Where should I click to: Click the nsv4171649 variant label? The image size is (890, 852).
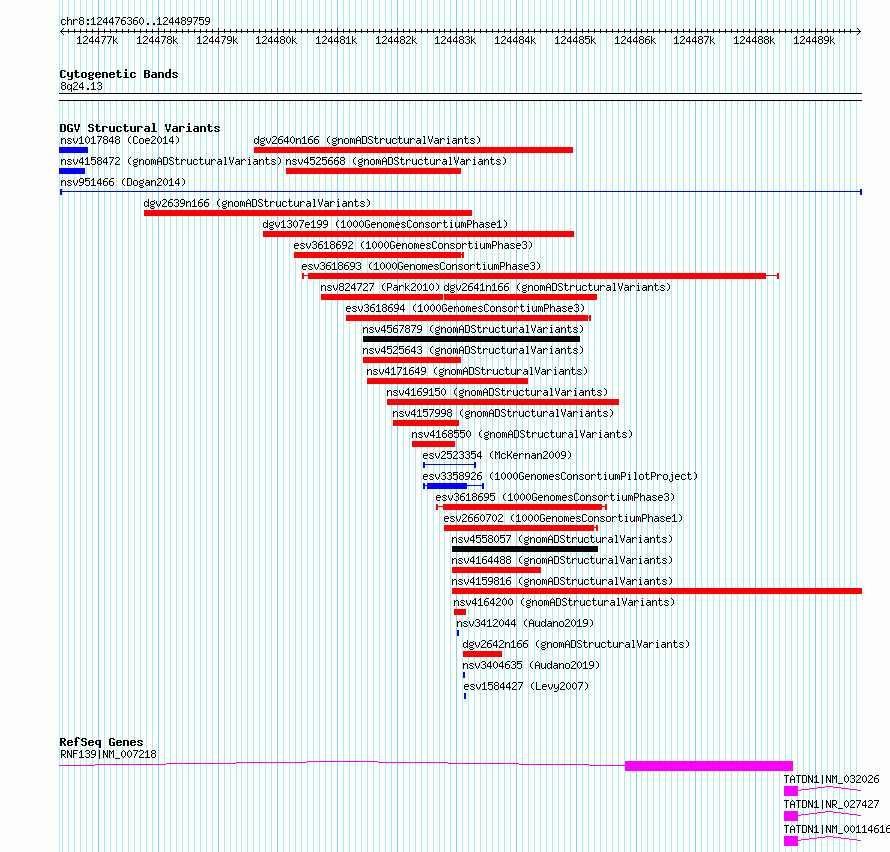[x=477, y=371]
